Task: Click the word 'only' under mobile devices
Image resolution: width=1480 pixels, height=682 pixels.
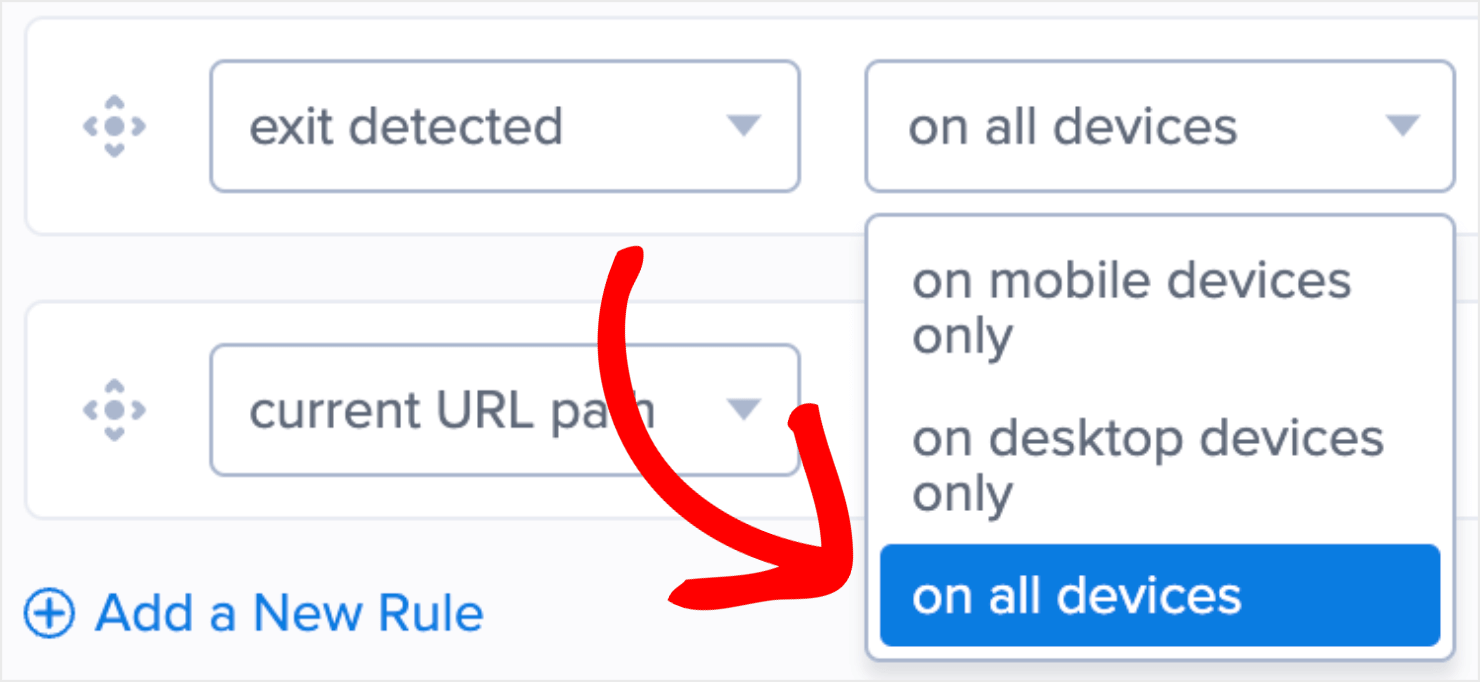Action: 962,337
